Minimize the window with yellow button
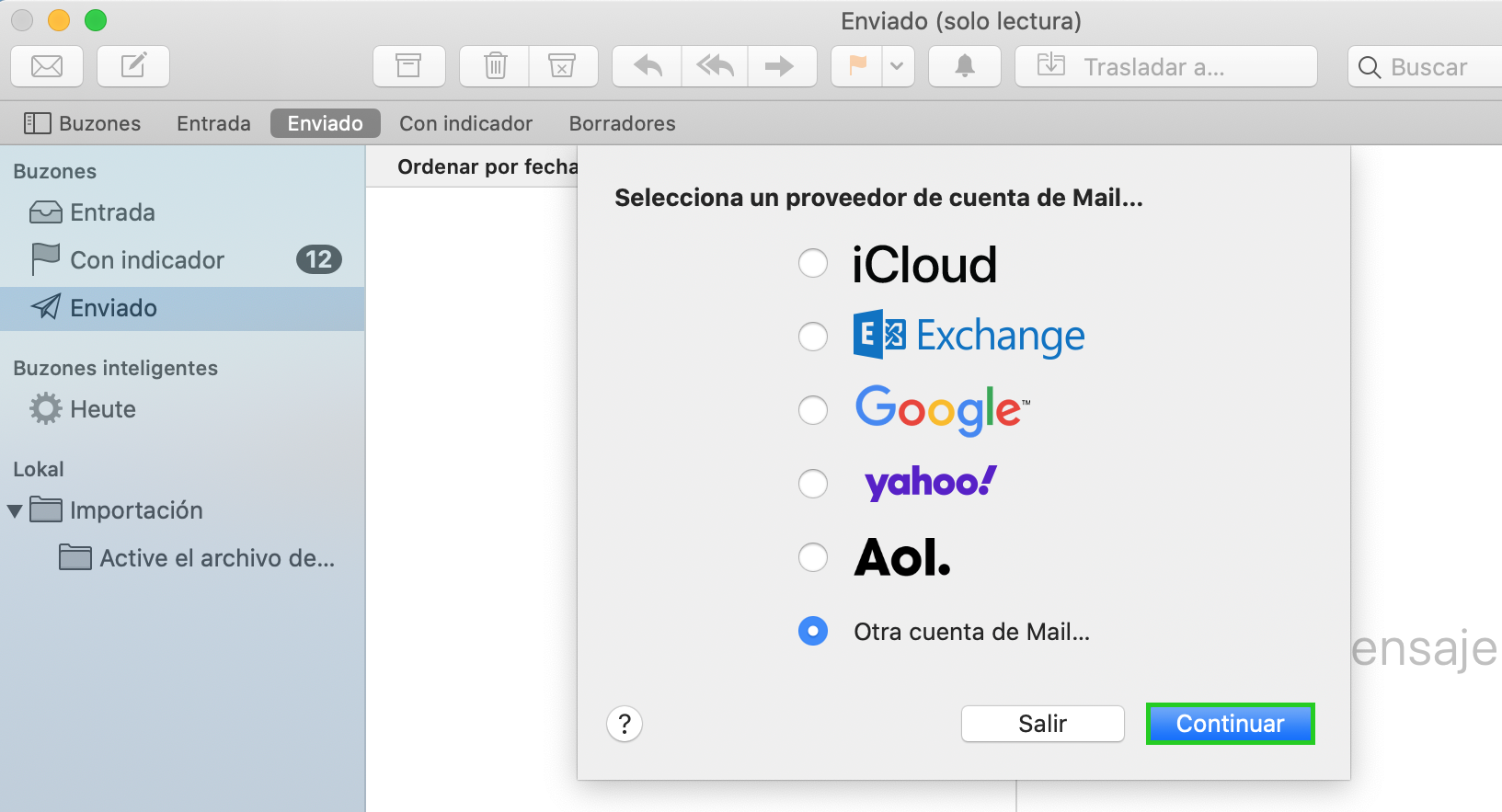This screenshot has width=1502, height=812. click(x=59, y=20)
